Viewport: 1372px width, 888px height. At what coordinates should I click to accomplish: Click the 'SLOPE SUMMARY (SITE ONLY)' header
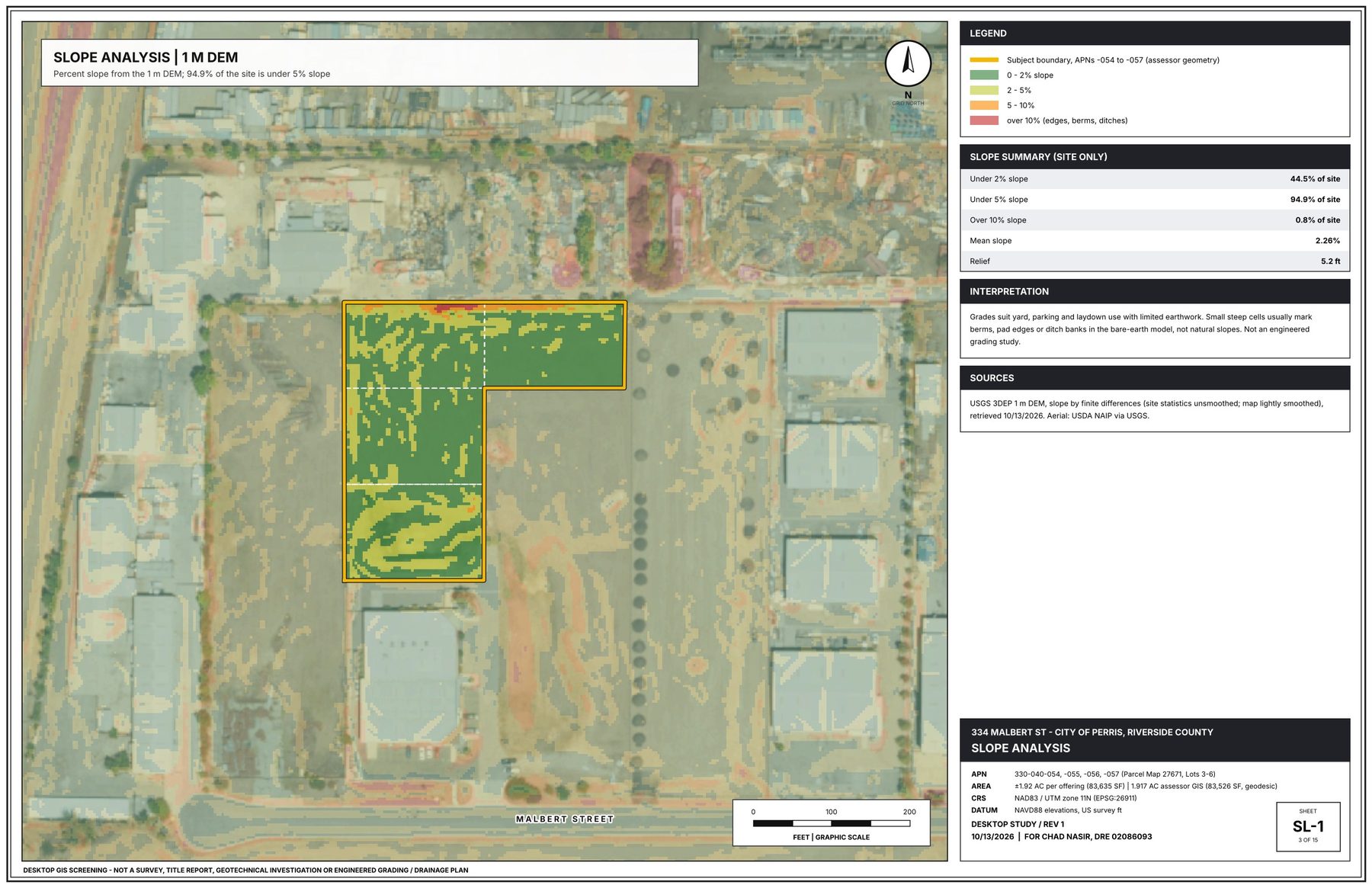1155,157
